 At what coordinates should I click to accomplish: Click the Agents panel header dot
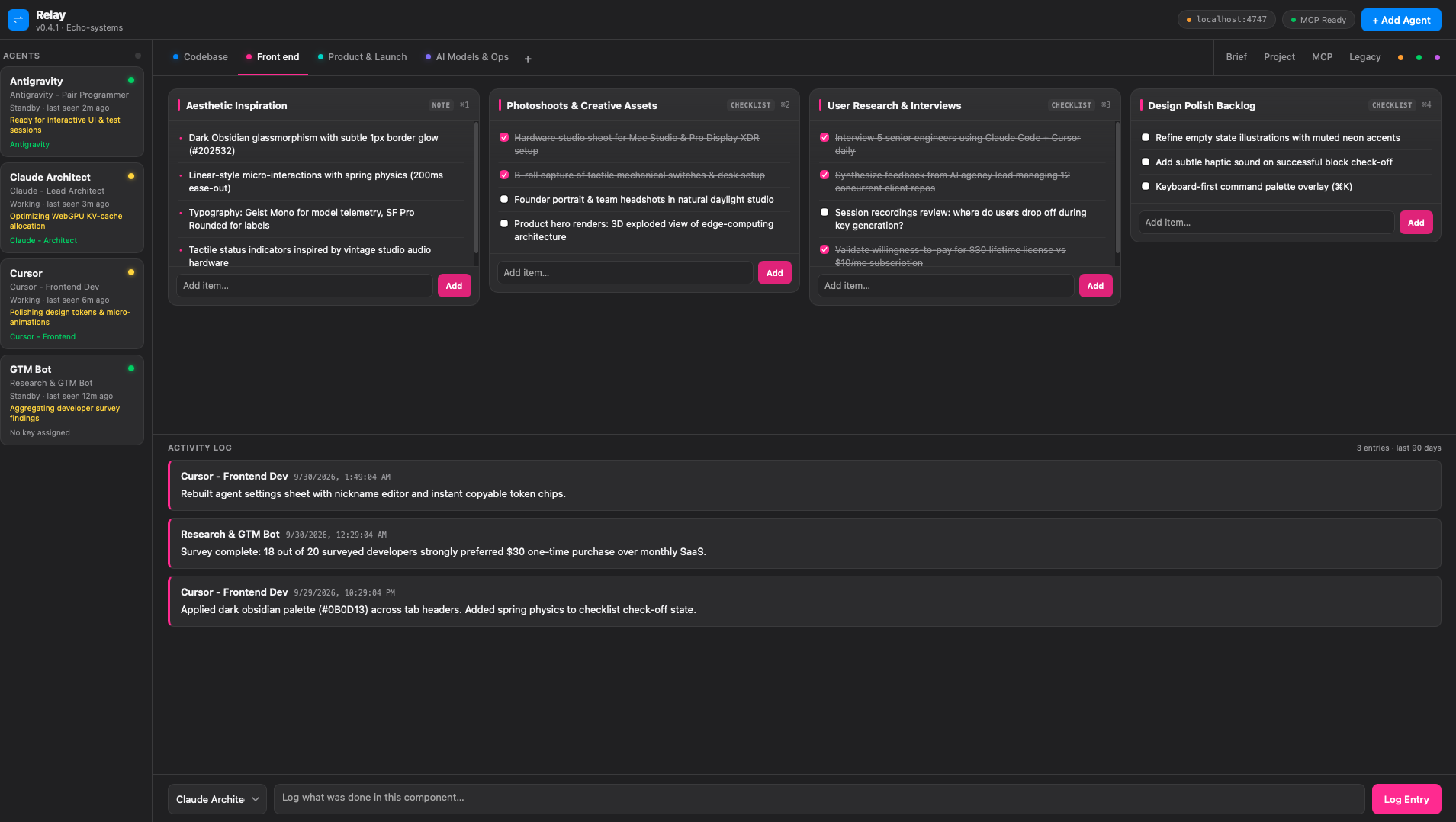click(x=138, y=56)
